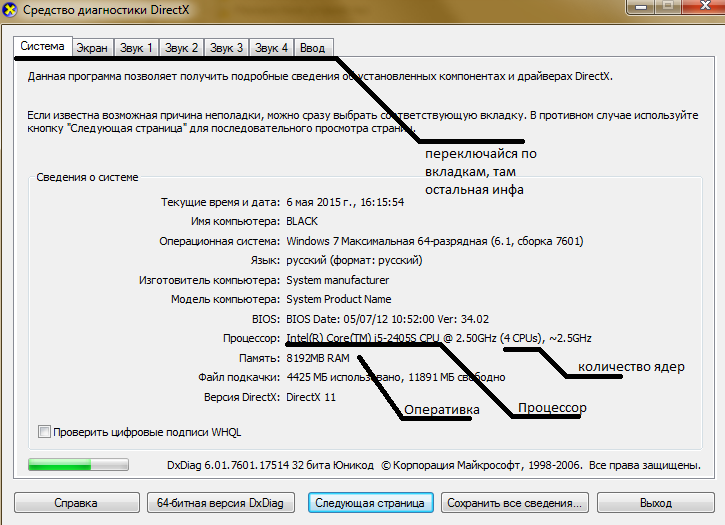
Task: Click the window title Средство диагностики DirectX
Action: point(106,10)
